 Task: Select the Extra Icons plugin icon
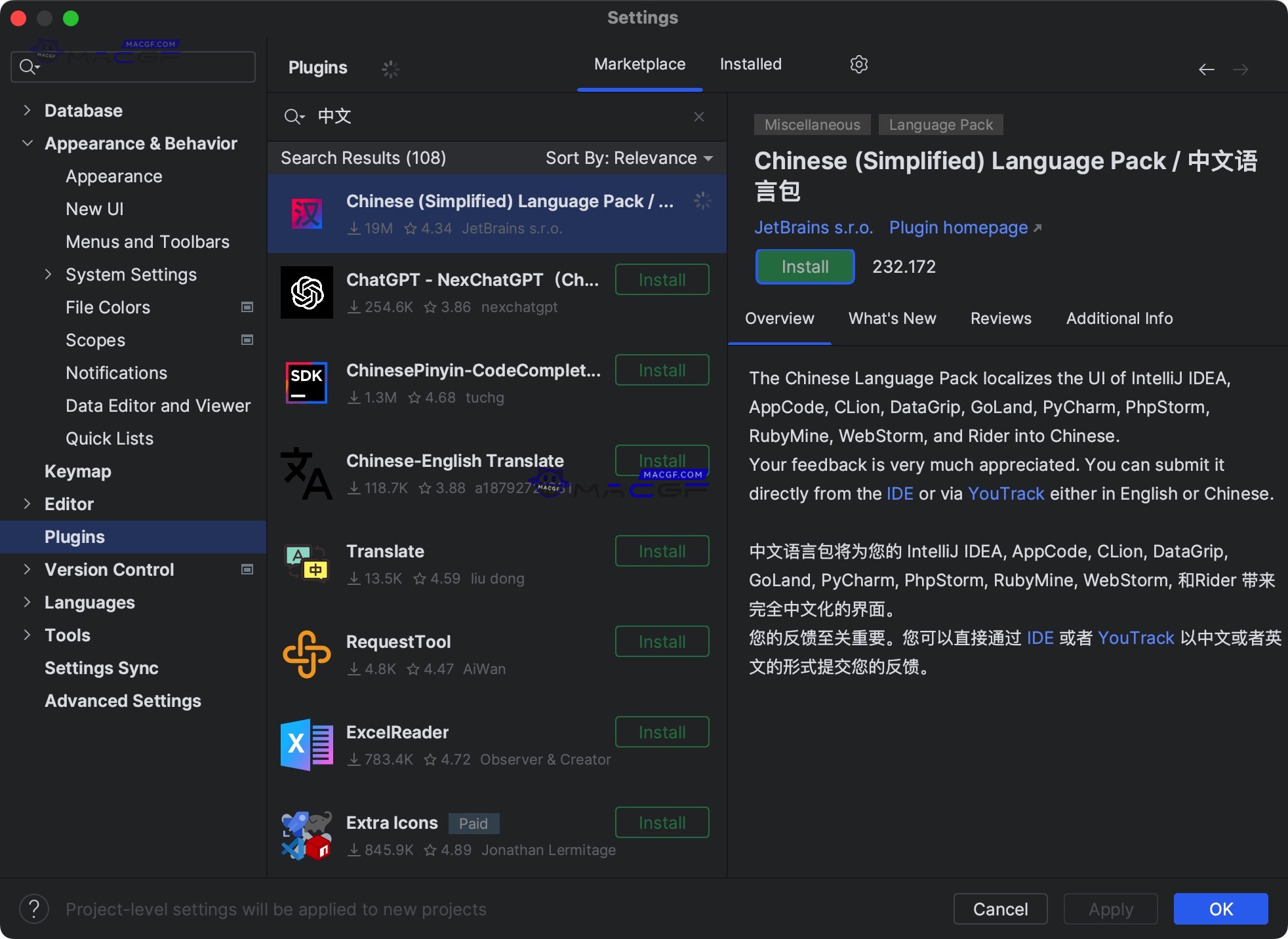pos(306,835)
